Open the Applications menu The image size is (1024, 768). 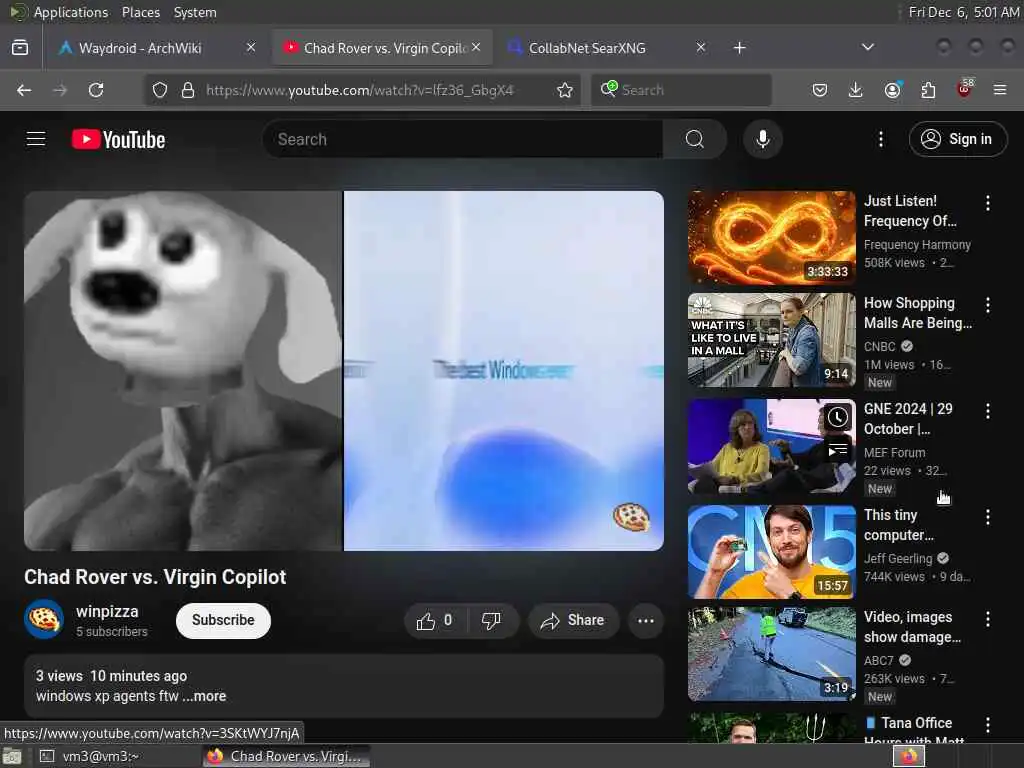pos(71,12)
